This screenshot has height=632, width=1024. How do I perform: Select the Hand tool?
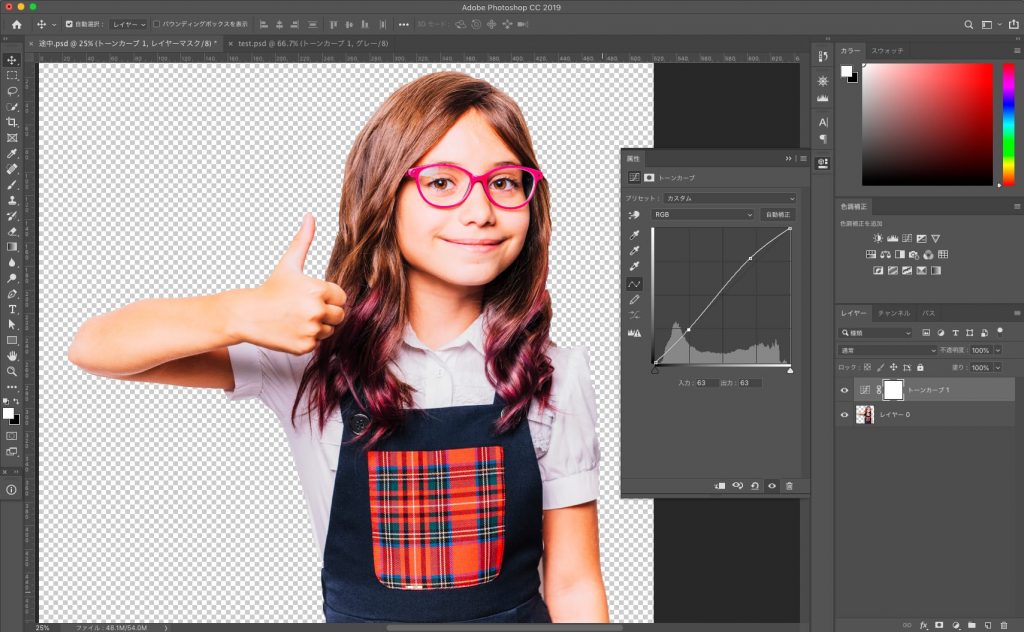click(x=12, y=355)
